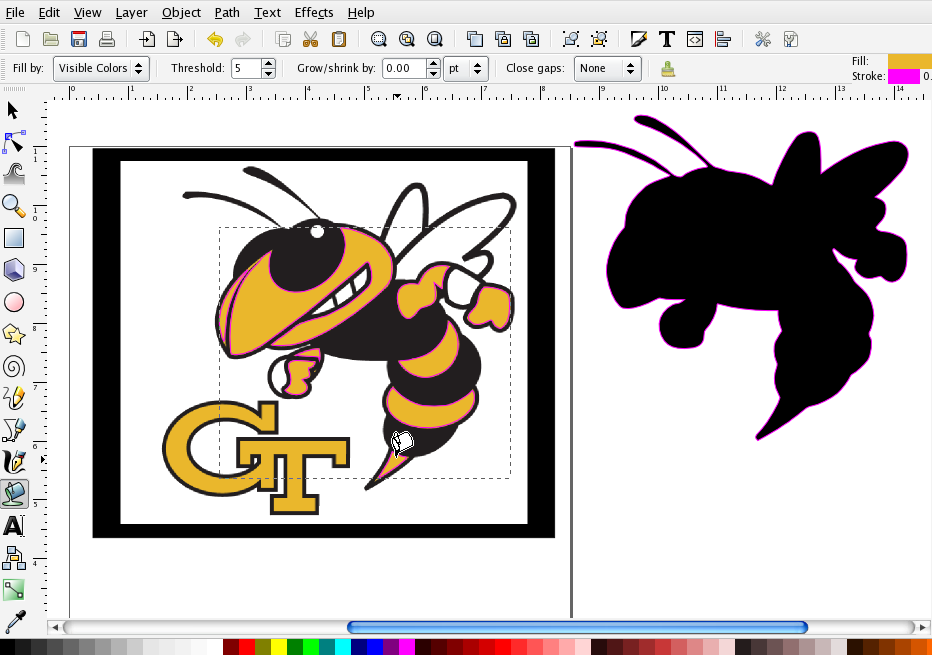Click the horizontal scrollbar thumb
The height and width of the screenshot is (655, 932).
(x=577, y=627)
